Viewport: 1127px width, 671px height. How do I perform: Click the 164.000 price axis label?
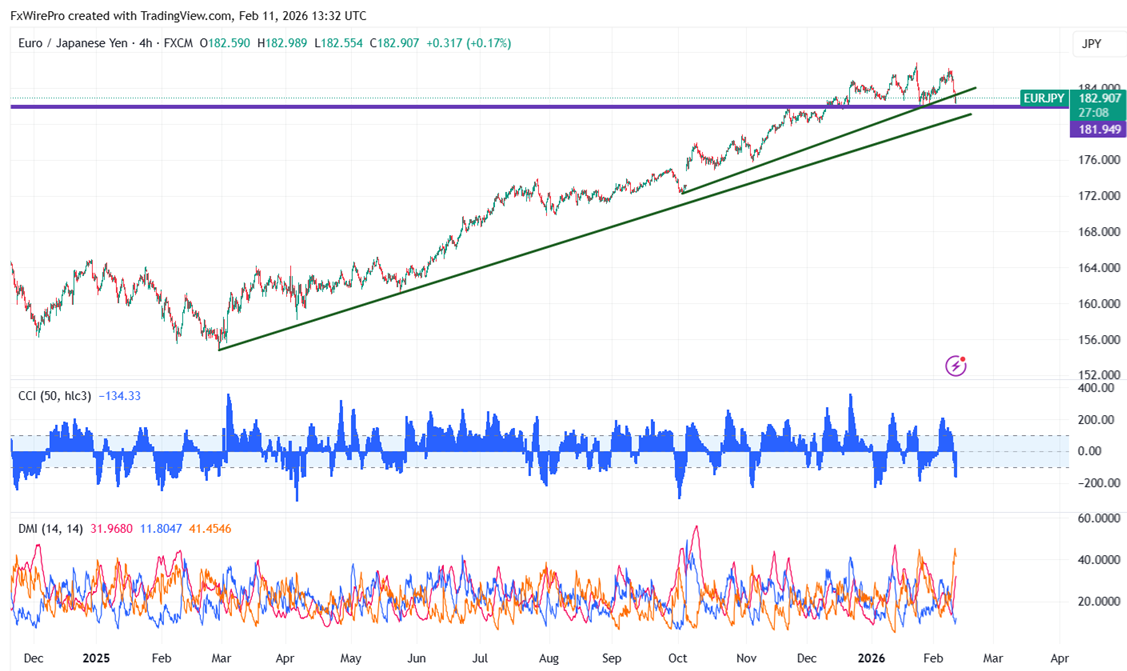point(1099,267)
